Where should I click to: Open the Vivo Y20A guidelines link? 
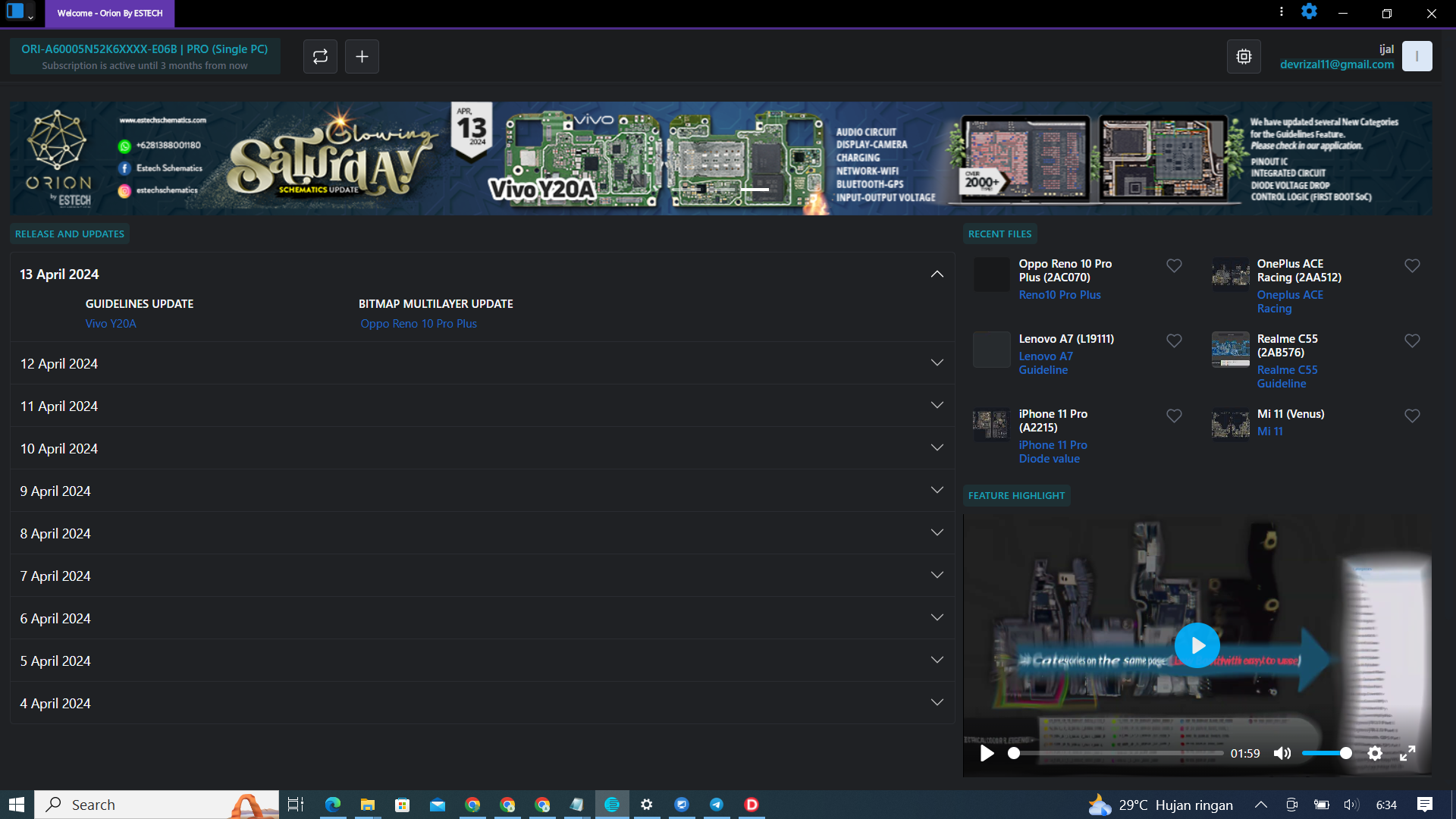(111, 324)
